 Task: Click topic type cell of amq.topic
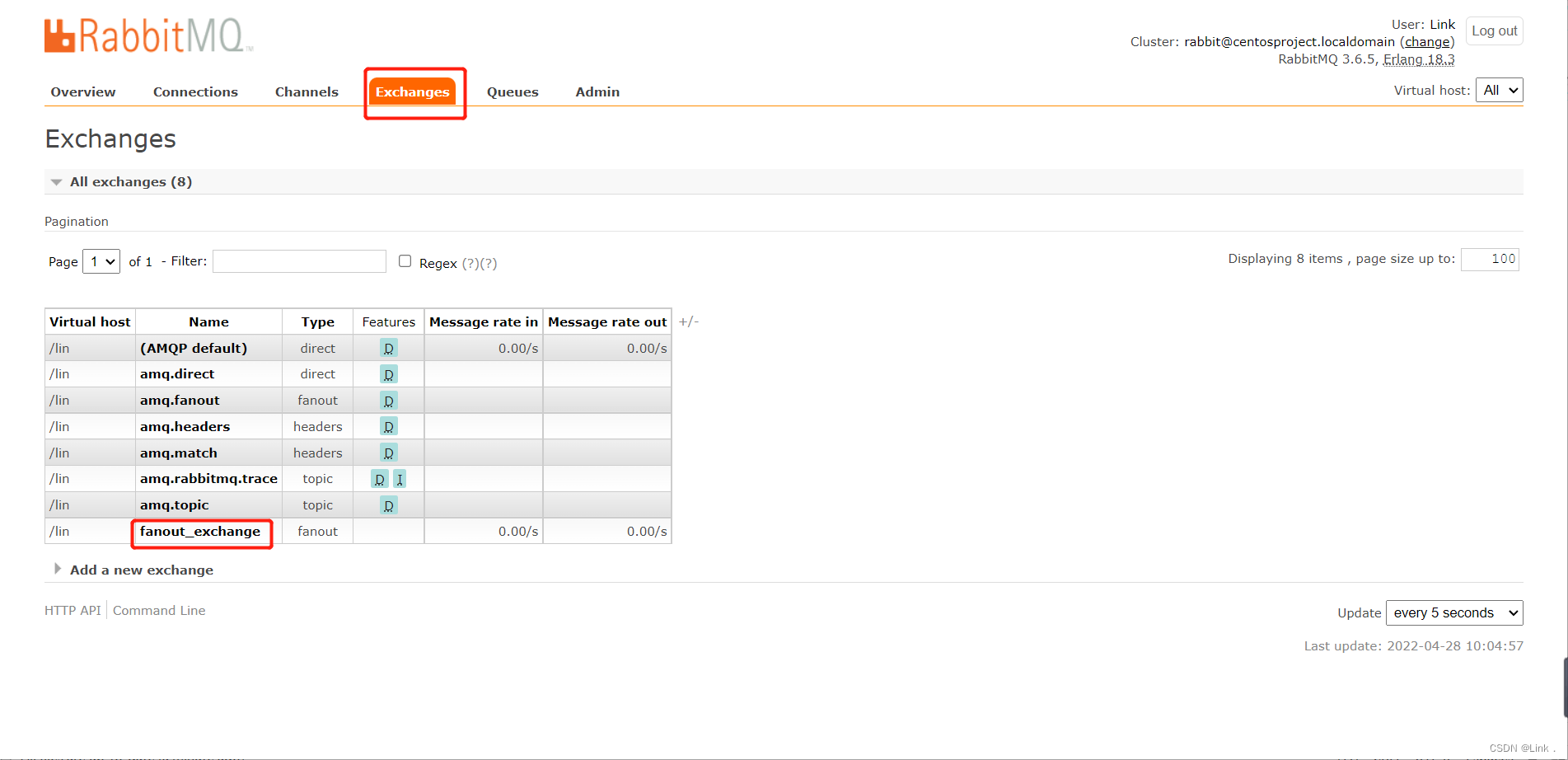tap(317, 504)
